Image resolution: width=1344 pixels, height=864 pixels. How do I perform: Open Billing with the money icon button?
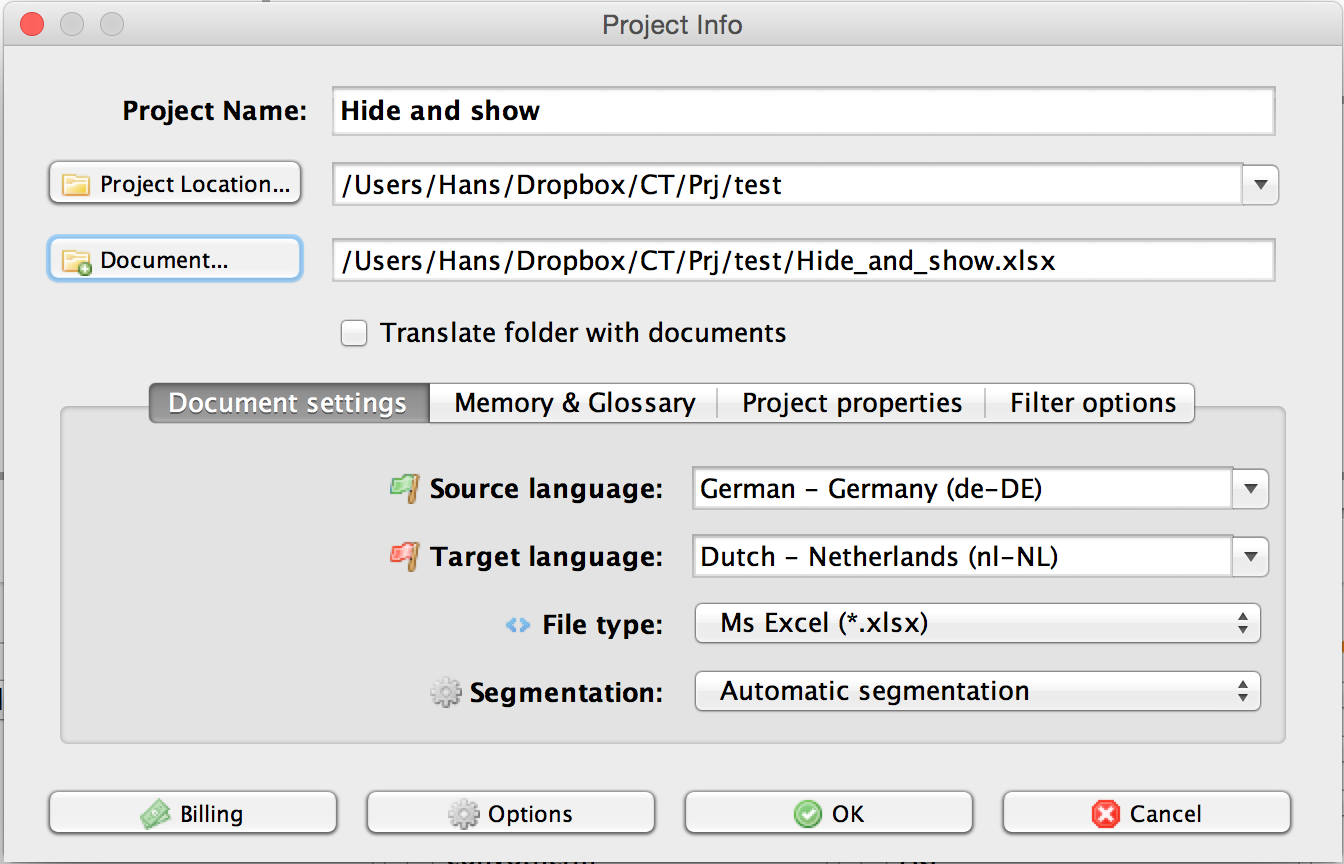[x=193, y=813]
